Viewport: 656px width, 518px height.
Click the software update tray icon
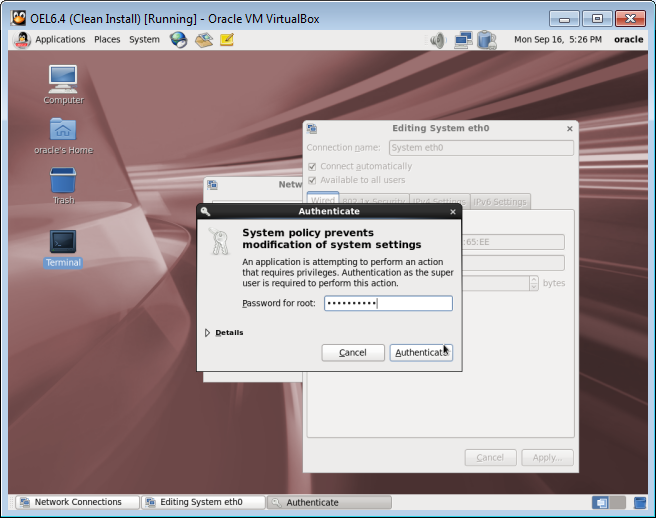[x=487, y=40]
